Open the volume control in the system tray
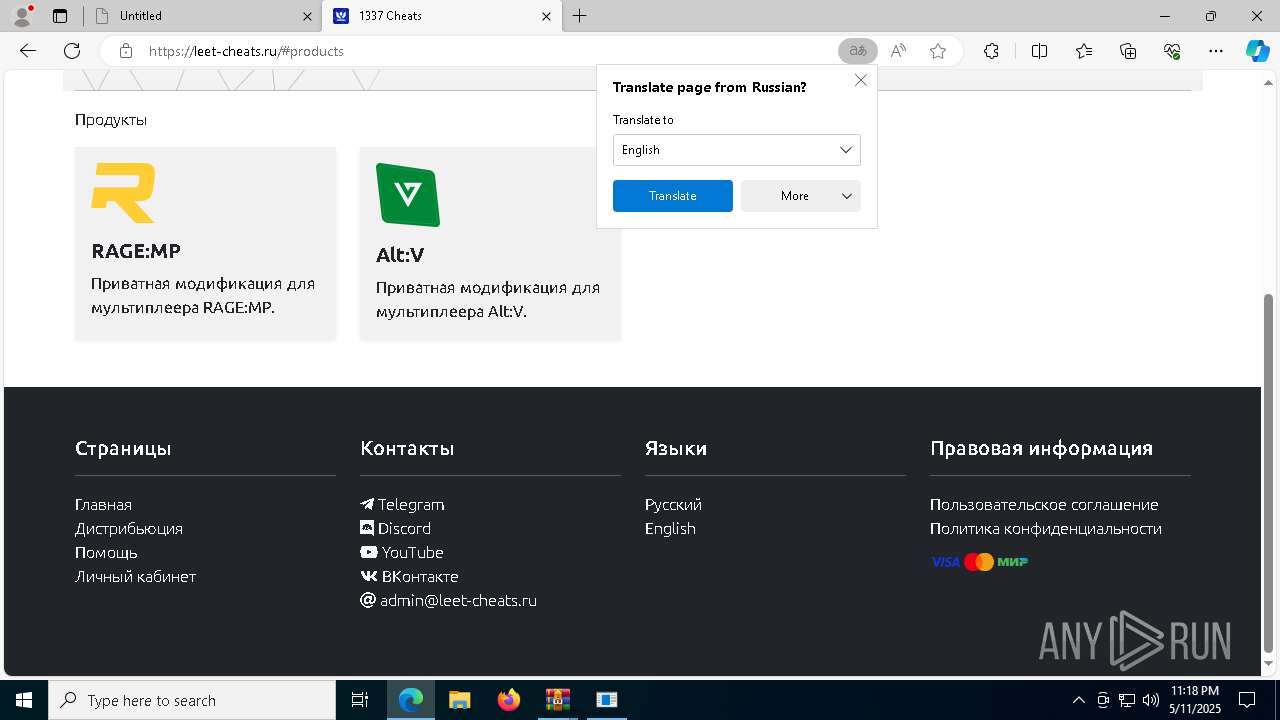Viewport: 1280px width, 720px height. click(x=1151, y=700)
